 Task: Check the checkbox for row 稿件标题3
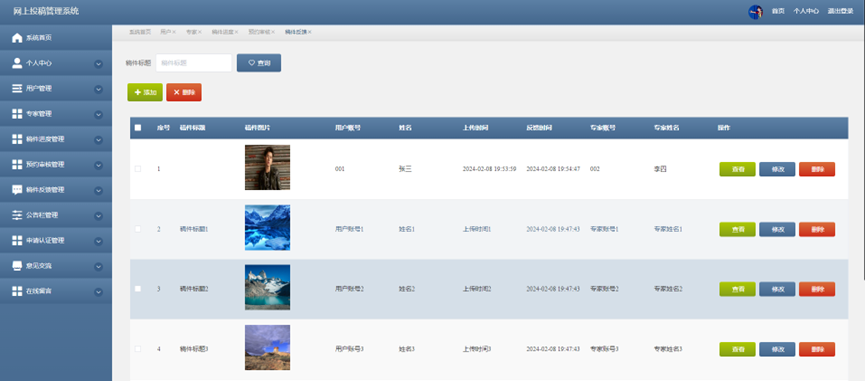pos(138,348)
